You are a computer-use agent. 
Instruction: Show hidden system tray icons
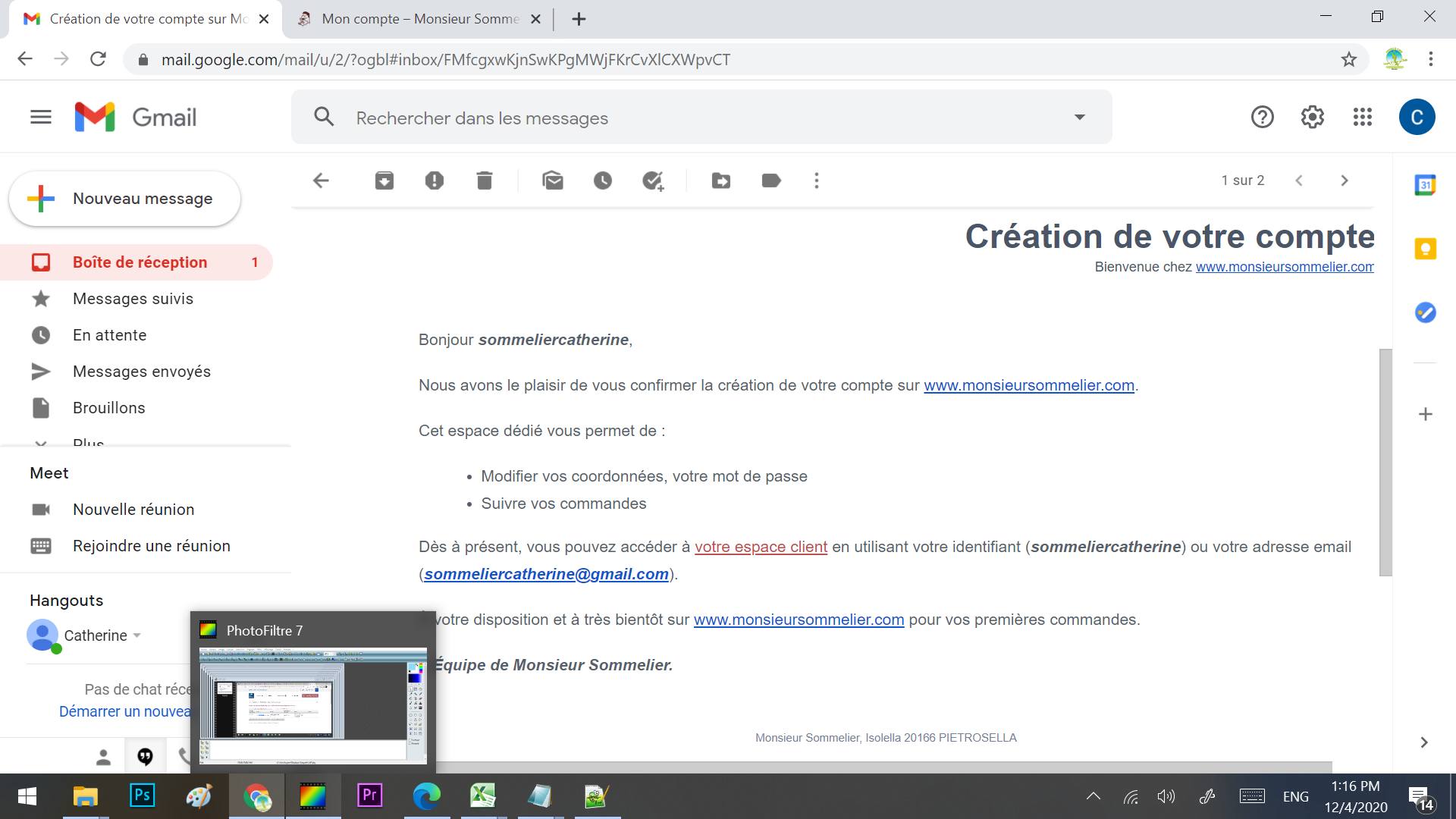pyautogui.click(x=1094, y=796)
